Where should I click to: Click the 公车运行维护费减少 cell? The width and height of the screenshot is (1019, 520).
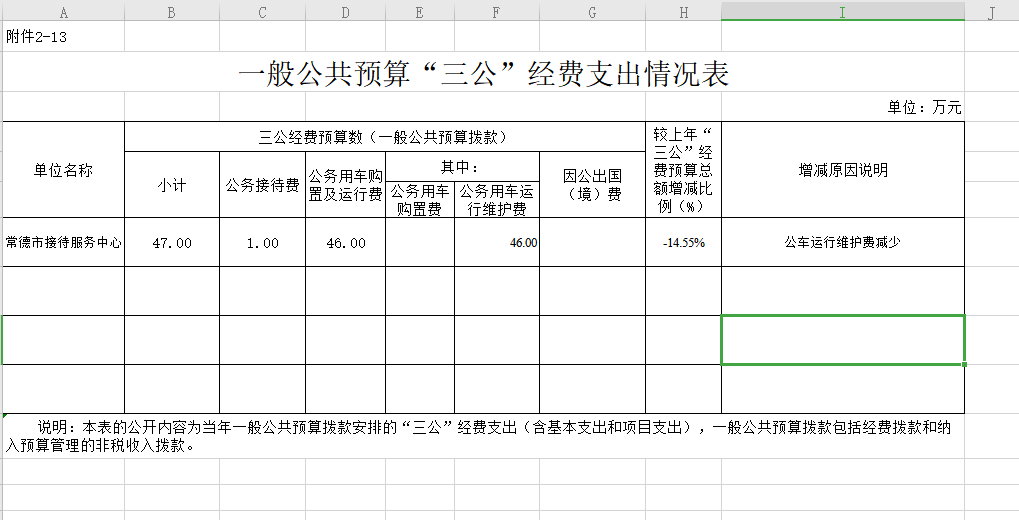point(842,242)
